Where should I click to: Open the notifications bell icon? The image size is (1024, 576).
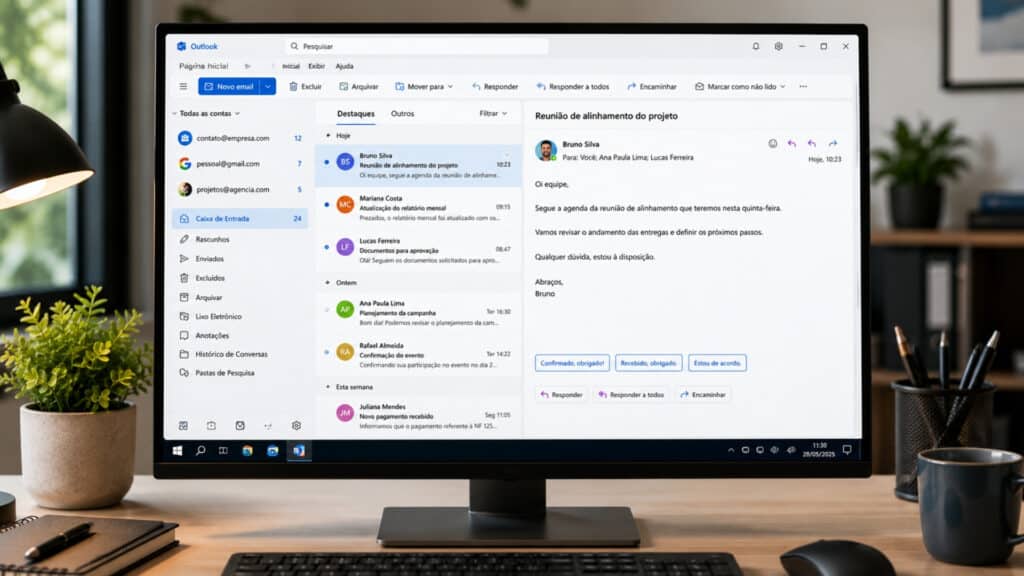point(756,46)
